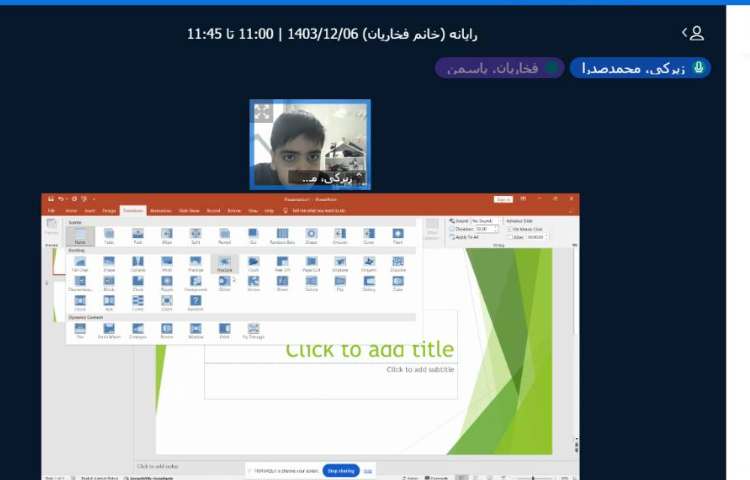This screenshot has width=750, height=480.
Task: Apply the Honeycomb transition
Action: [x=196, y=283]
